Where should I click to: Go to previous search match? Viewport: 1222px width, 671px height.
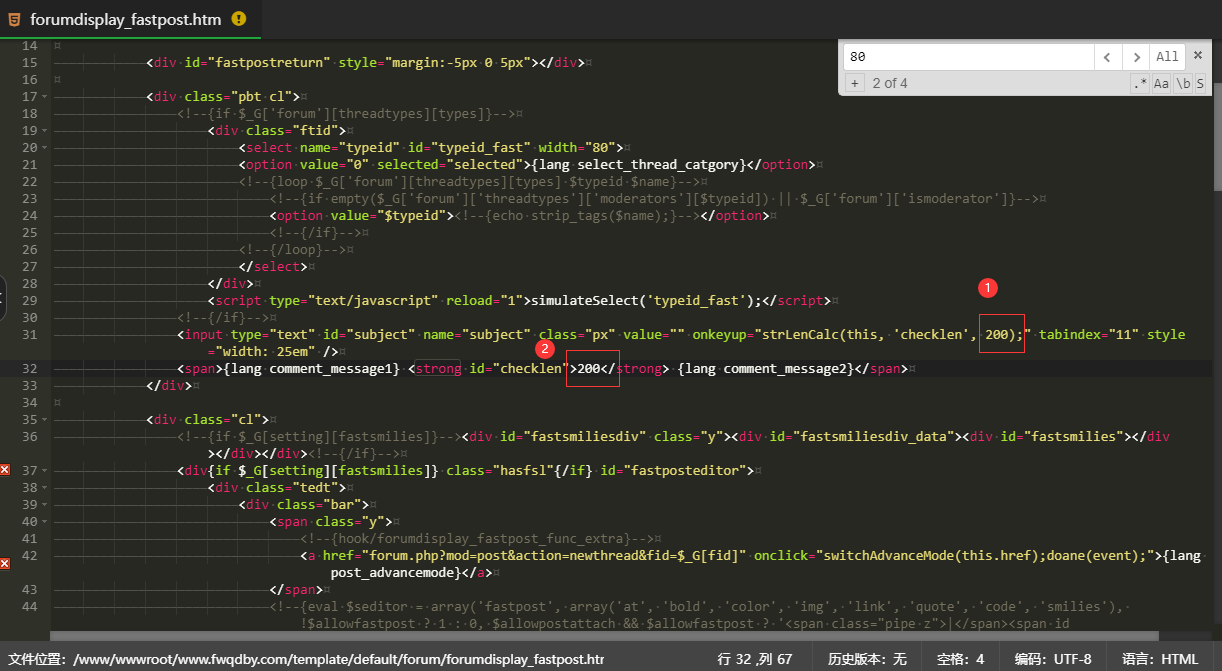(1107, 57)
